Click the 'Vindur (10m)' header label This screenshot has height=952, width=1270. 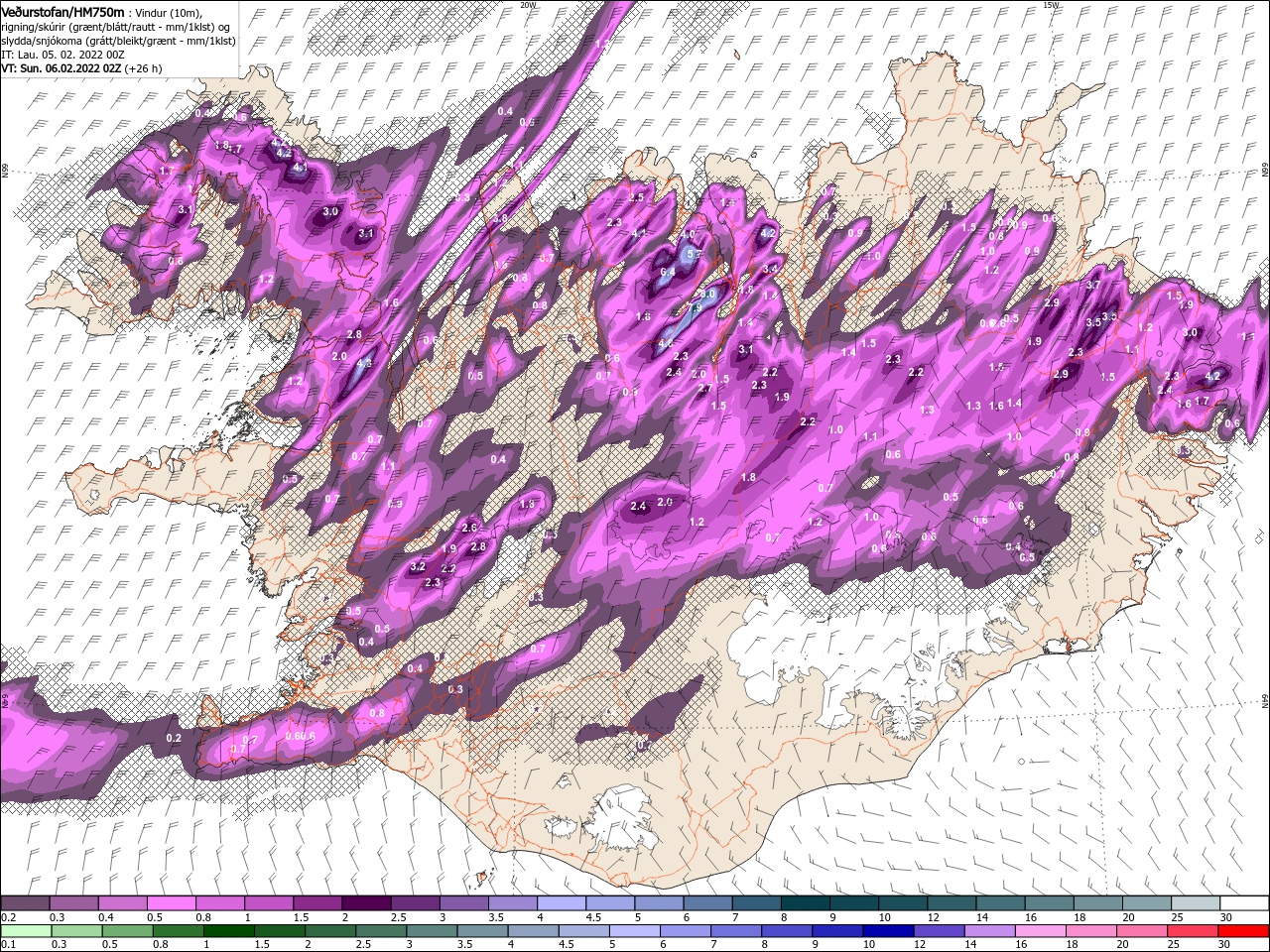tap(168, 12)
